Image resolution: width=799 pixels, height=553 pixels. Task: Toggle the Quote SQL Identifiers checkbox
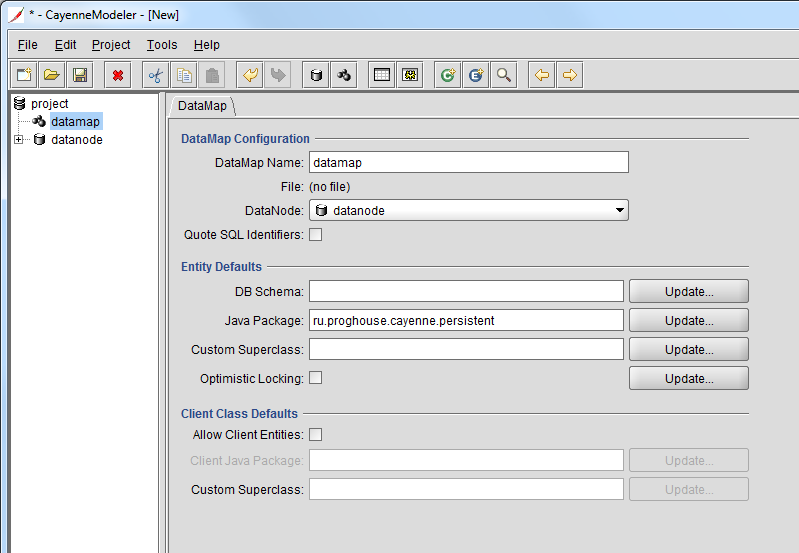(315, 234)
